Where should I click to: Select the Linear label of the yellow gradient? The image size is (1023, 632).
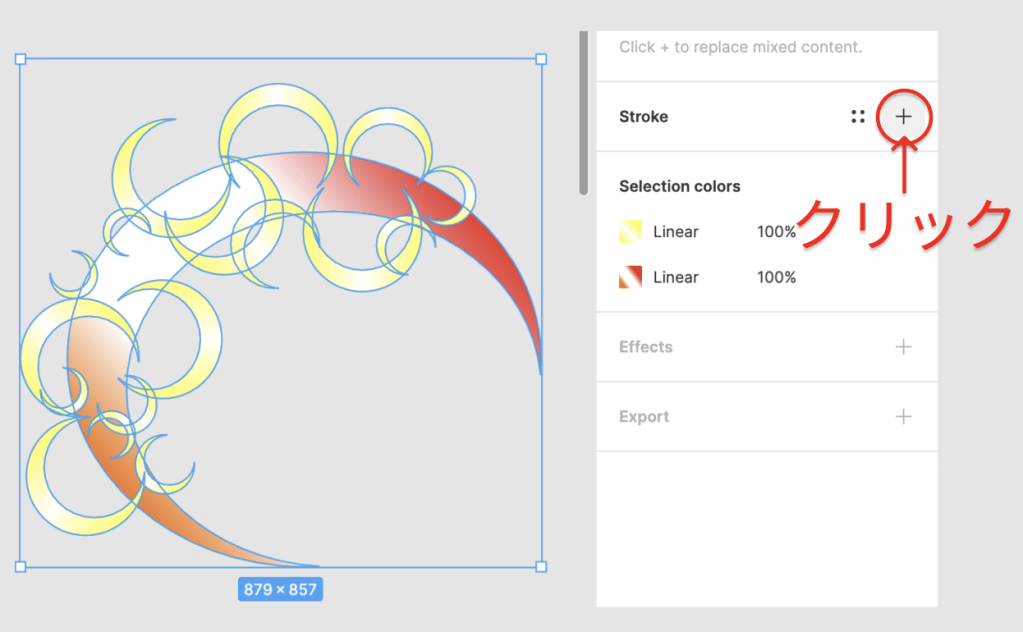[675, 232]
